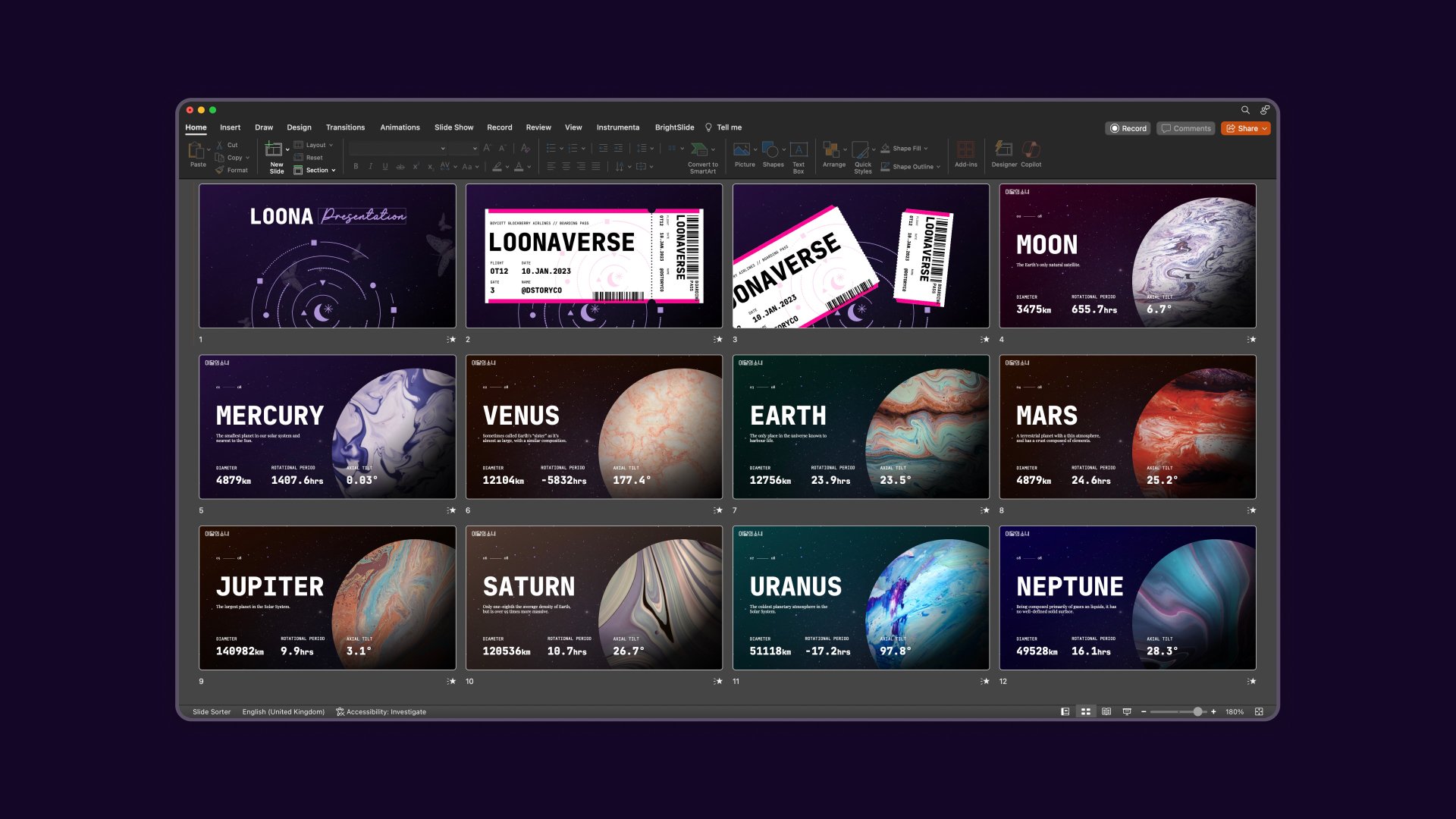Click Convert to SmartArt icon
This screenshot has height=819, width=1456.
pos(701,149)
